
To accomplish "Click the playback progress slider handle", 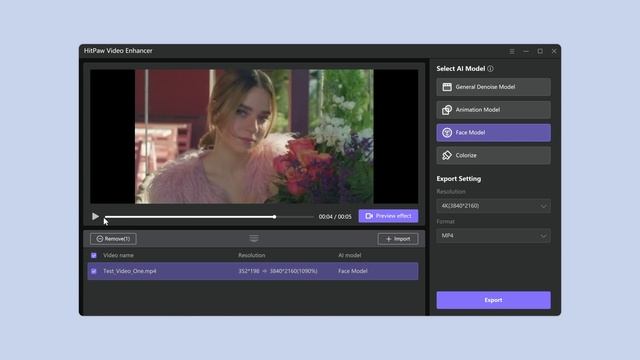I will click(x=275, y=217).
